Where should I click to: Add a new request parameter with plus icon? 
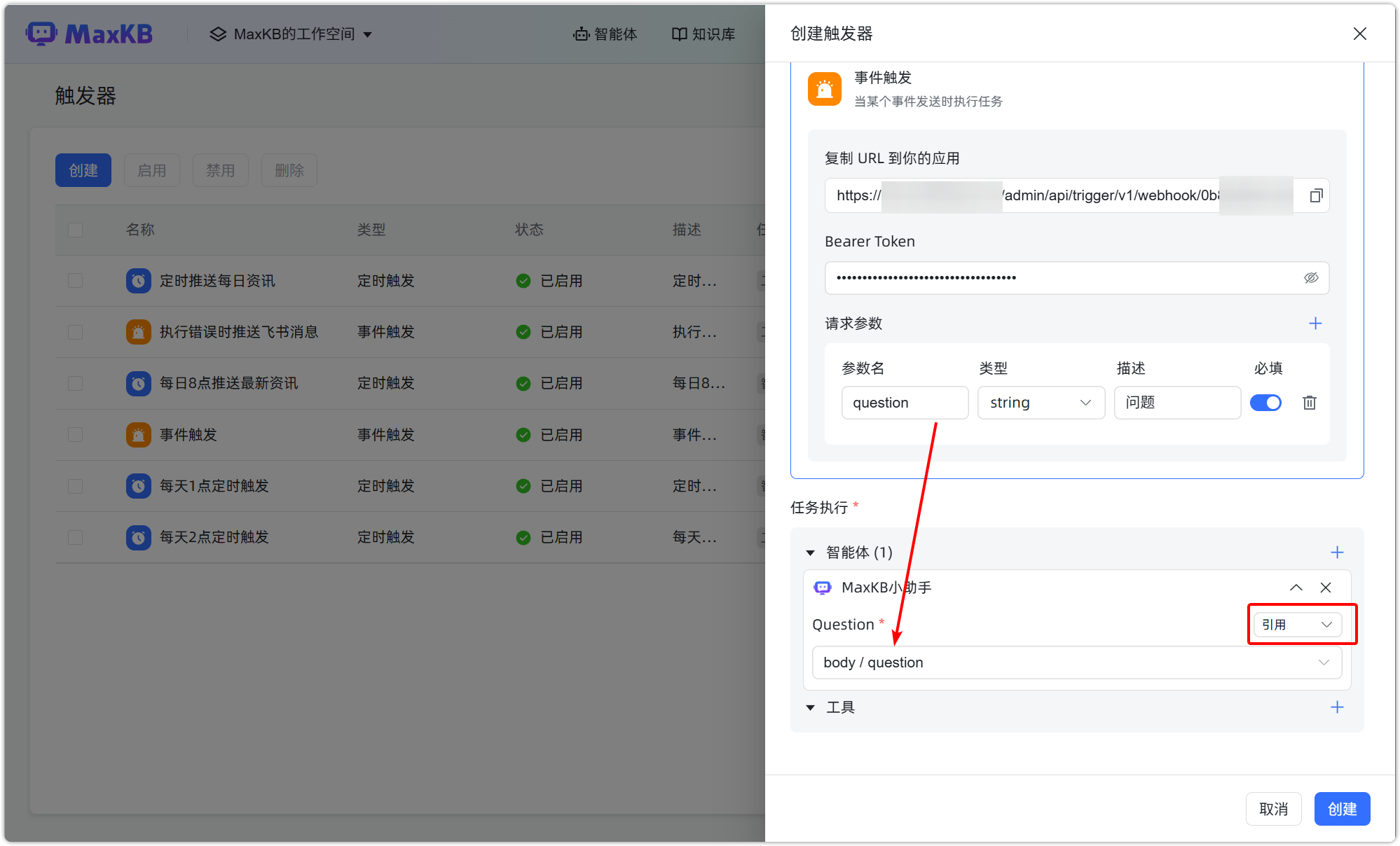click(1315, 323)
